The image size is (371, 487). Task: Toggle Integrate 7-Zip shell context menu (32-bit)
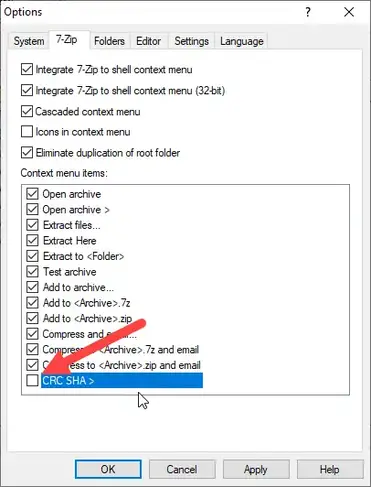point(27,90)
